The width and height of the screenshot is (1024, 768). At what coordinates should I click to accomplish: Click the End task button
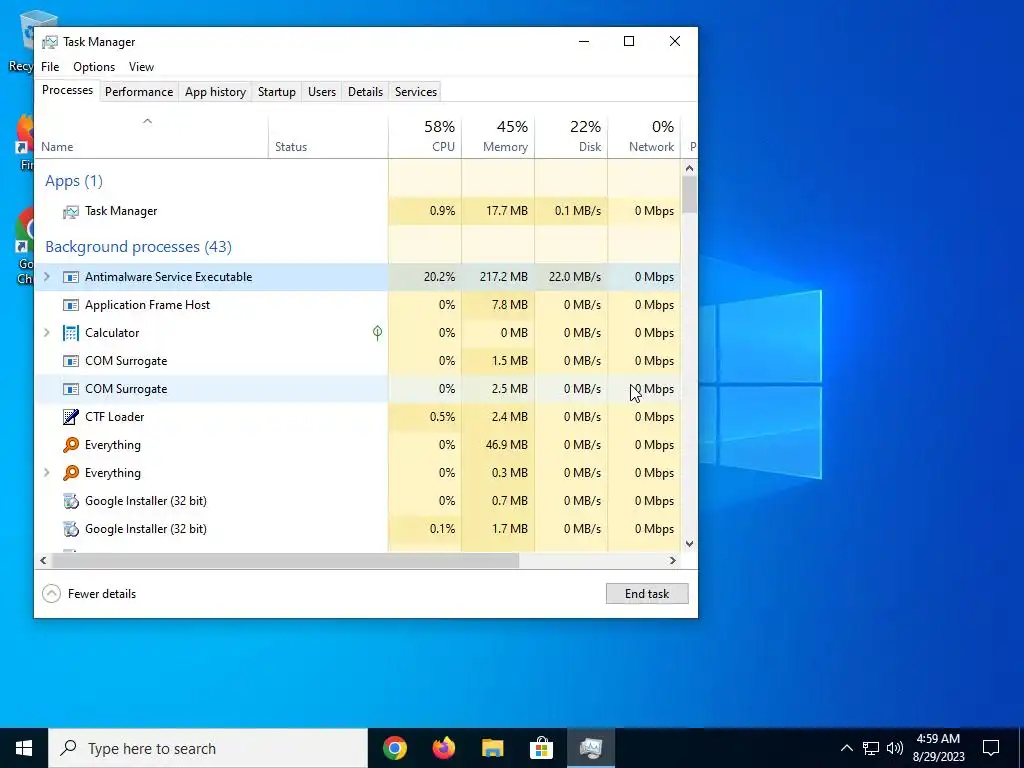point(647,594)
